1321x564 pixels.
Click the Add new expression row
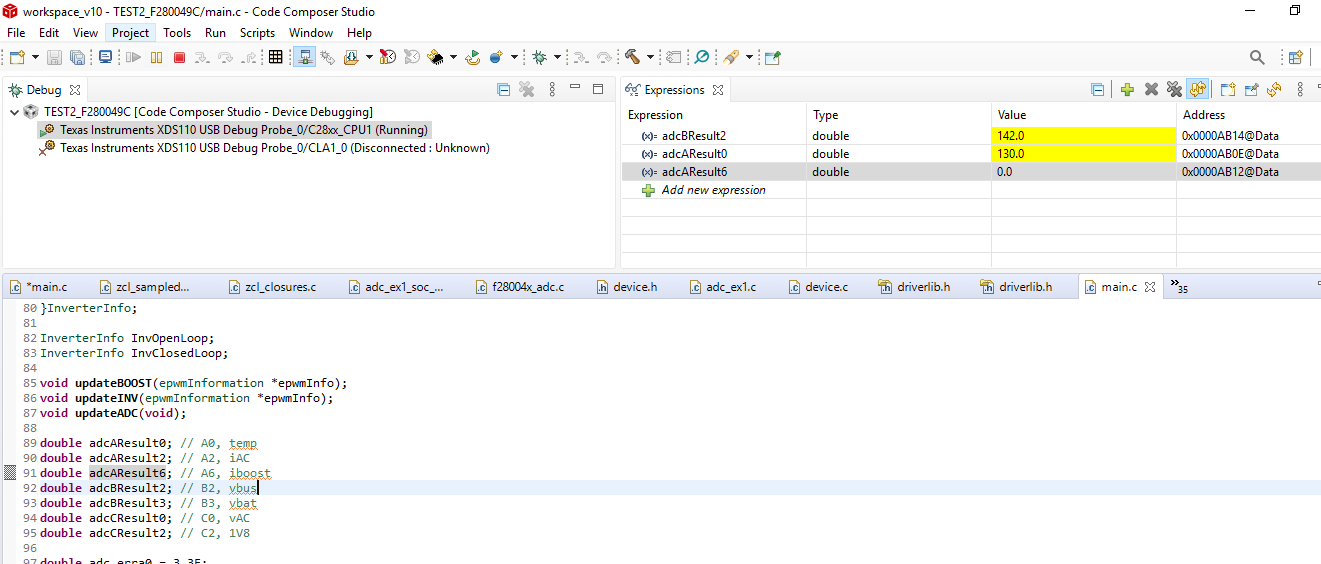click(713, 190)
